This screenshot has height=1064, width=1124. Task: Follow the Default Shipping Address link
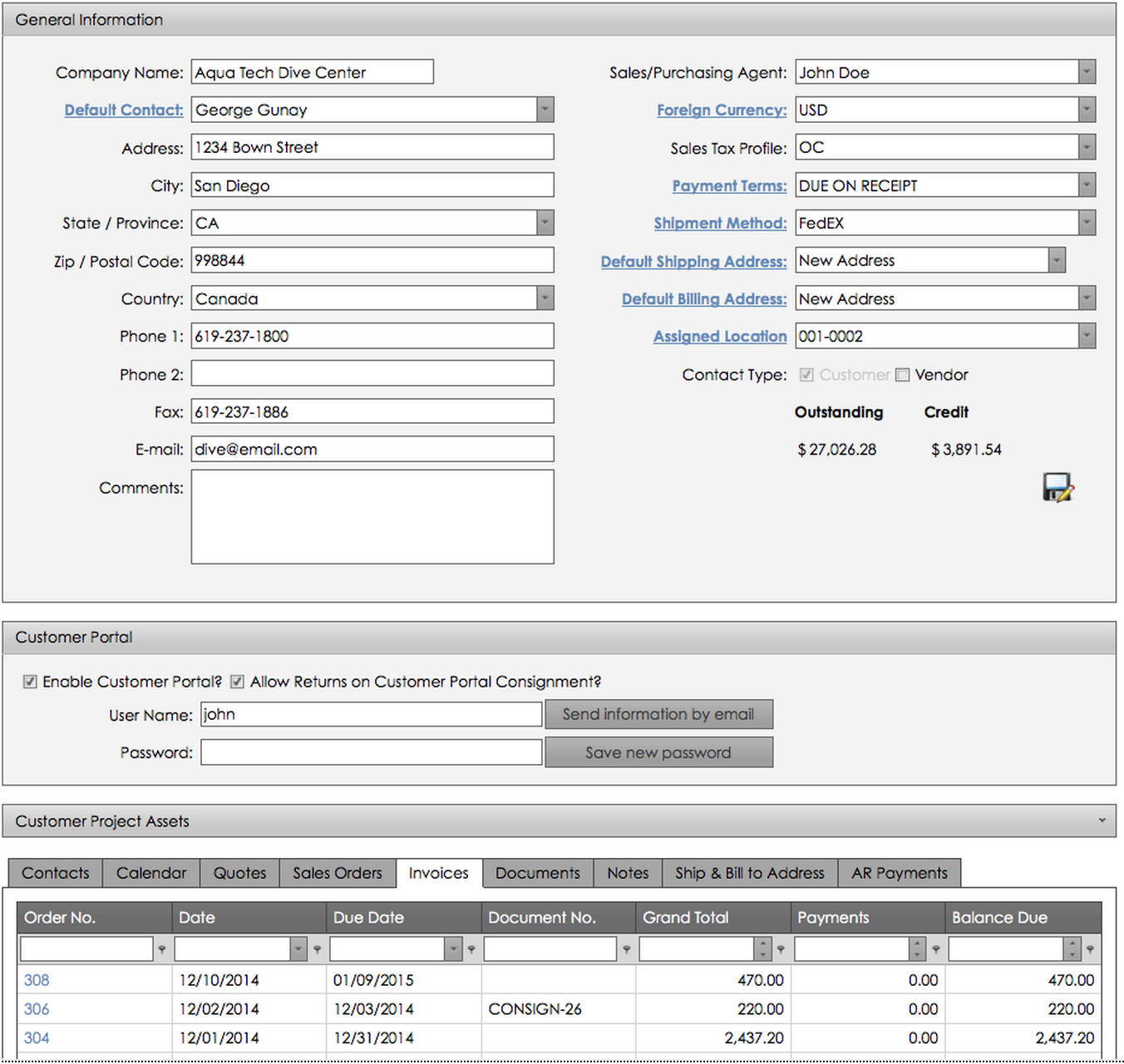tap(693, 261)
